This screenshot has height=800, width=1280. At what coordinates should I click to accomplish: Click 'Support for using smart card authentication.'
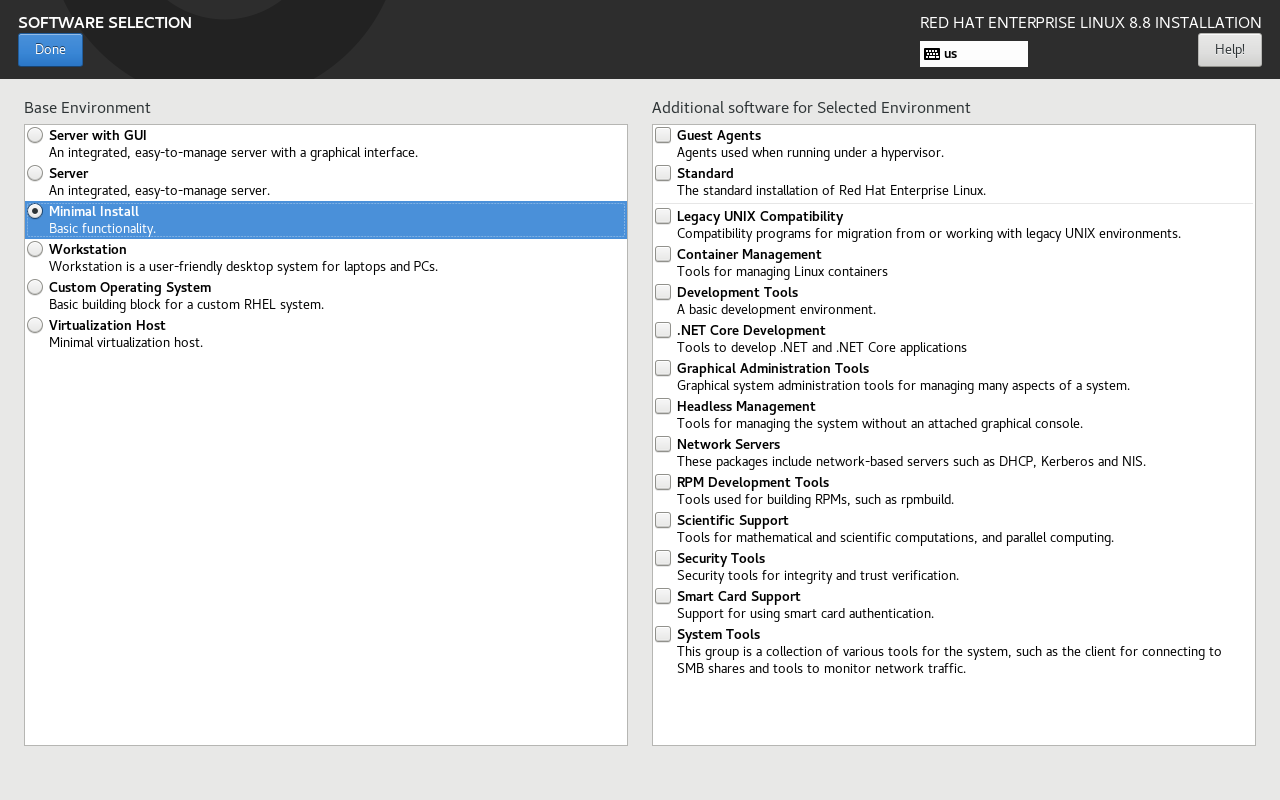tap(805, 614)
